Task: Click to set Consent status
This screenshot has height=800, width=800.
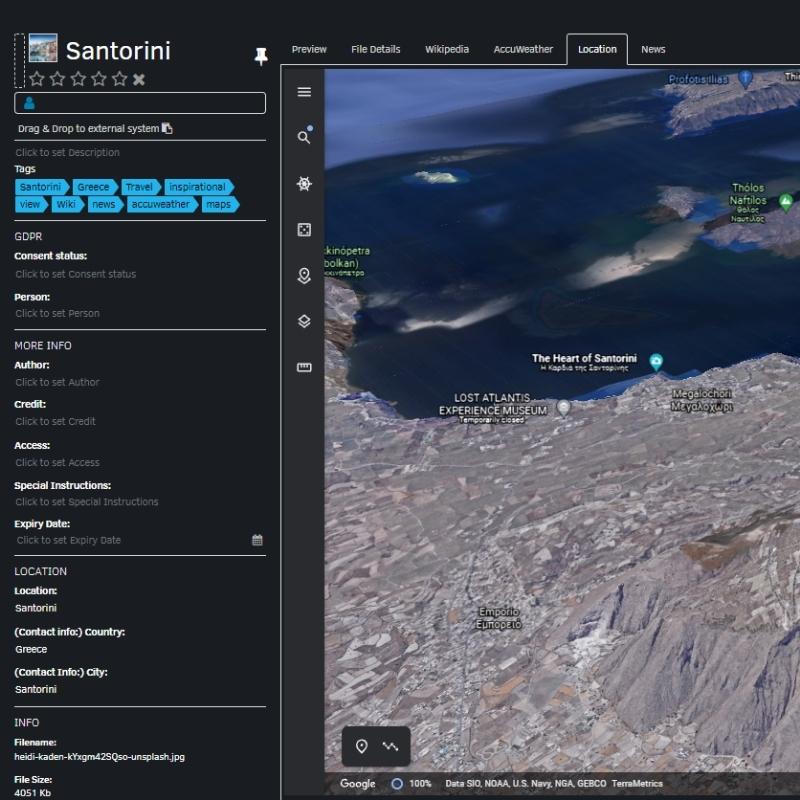Action: point(76,274)
